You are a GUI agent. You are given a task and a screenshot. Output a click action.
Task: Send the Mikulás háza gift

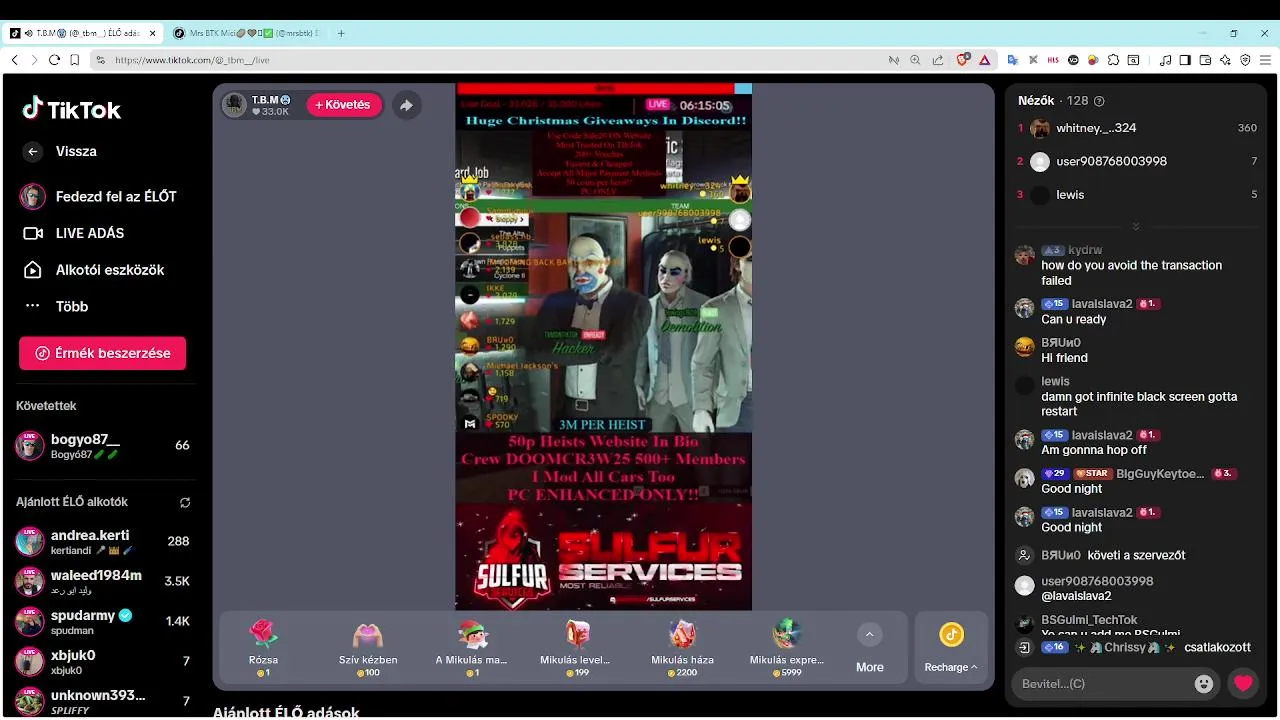tap(682, 648)
